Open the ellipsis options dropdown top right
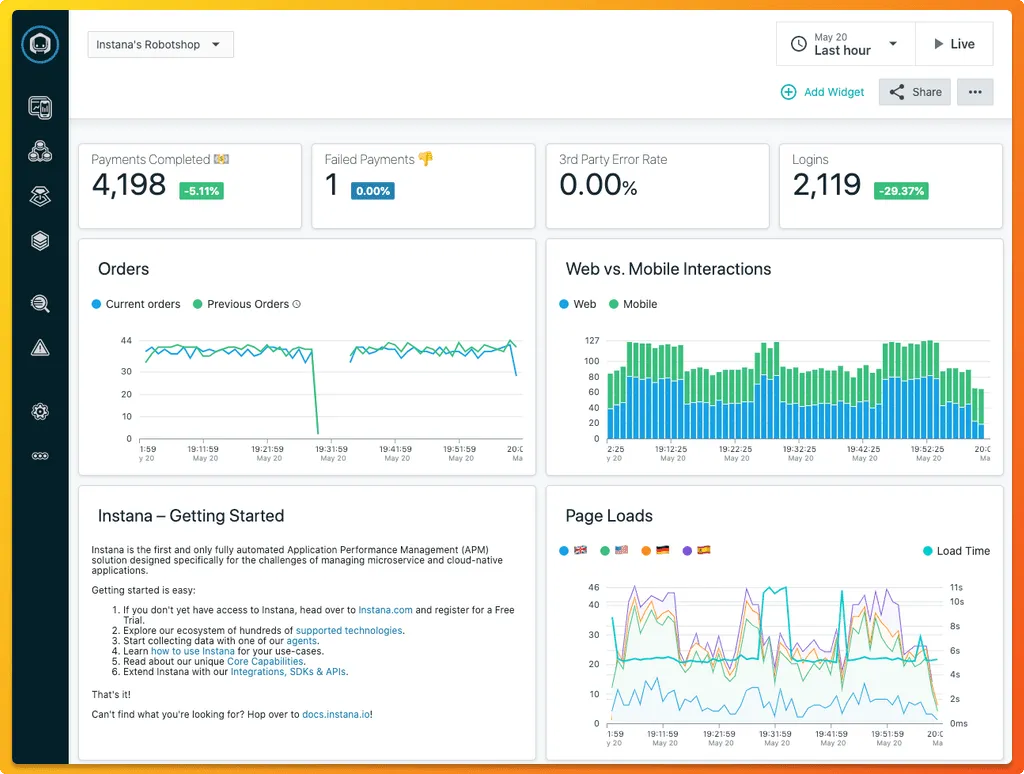Viewport: 1024px width, 774px height. 975,91
